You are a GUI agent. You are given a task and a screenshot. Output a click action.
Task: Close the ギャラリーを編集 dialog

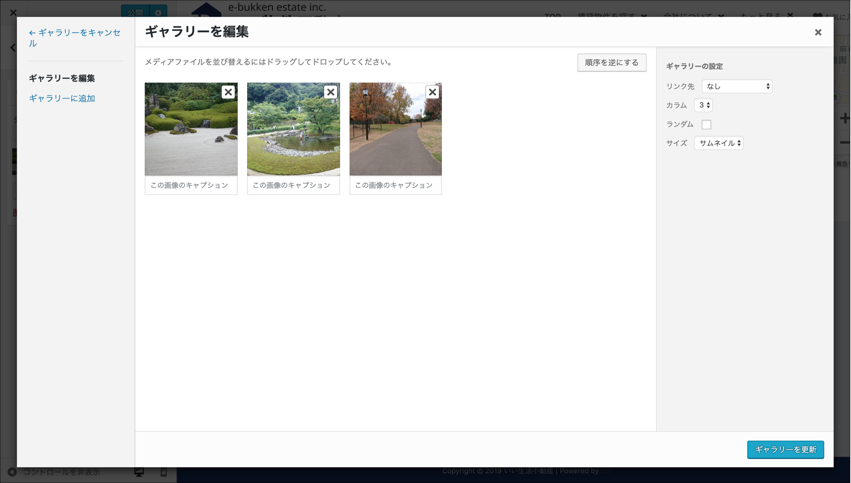click(817, 33)
